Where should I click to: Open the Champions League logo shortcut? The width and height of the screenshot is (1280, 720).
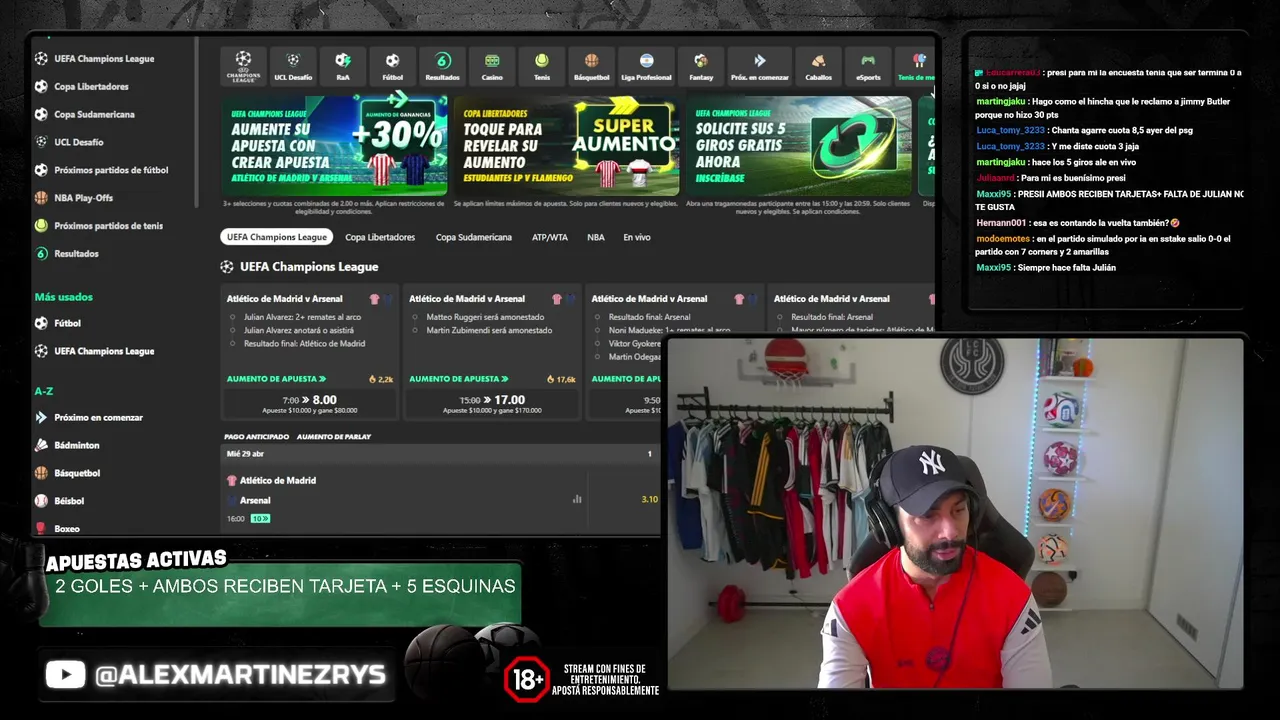point(243,66)
